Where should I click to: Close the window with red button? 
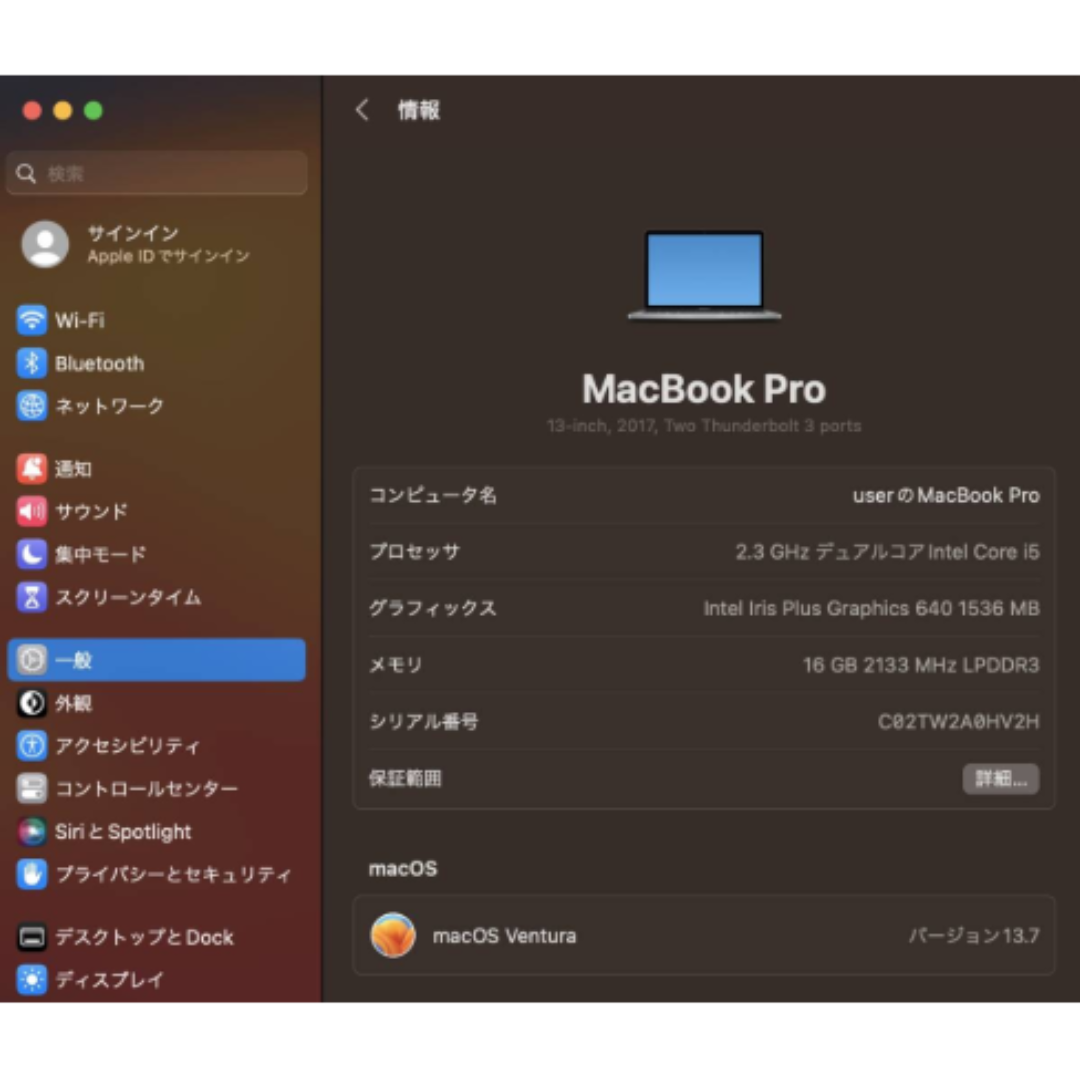tap(32, 110)
